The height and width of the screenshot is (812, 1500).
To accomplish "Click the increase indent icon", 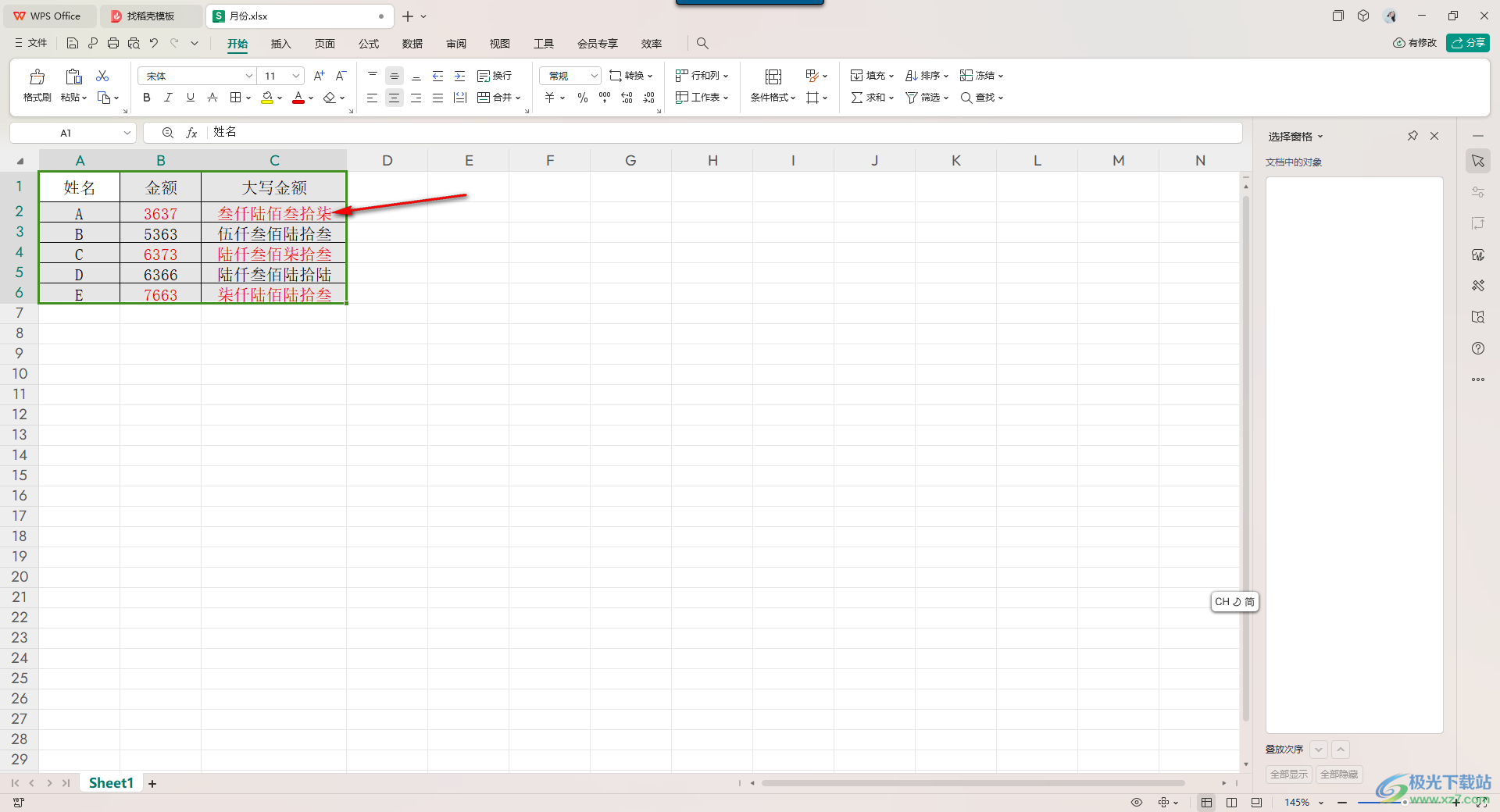I will point(460,76).
